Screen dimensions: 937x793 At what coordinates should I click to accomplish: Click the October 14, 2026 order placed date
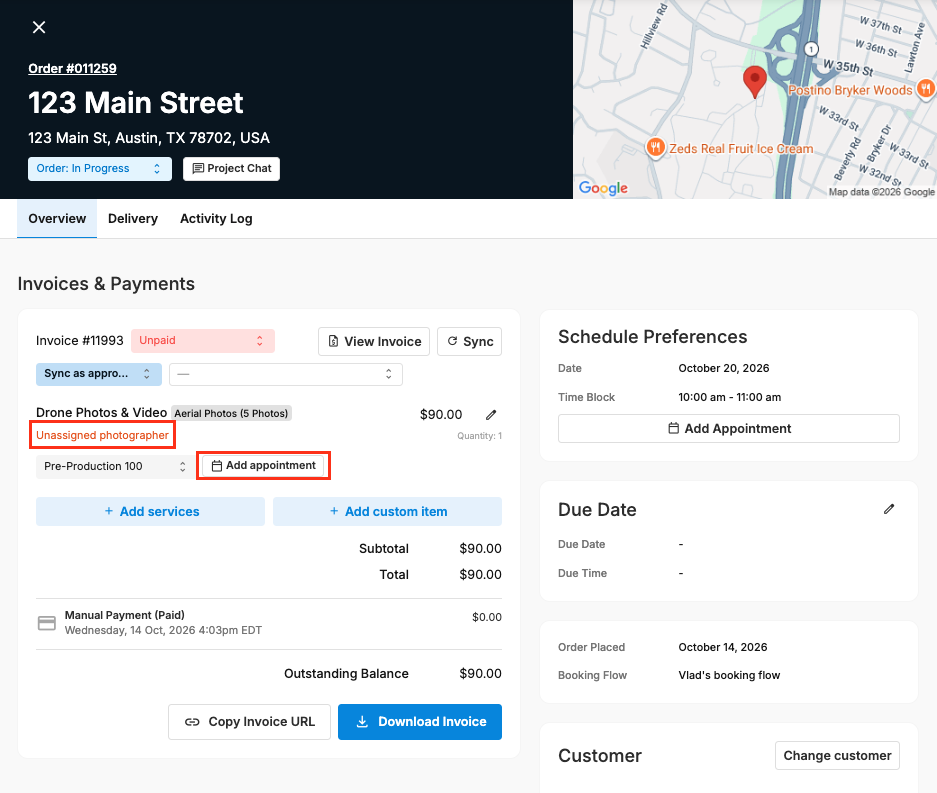tap(722, 647)
